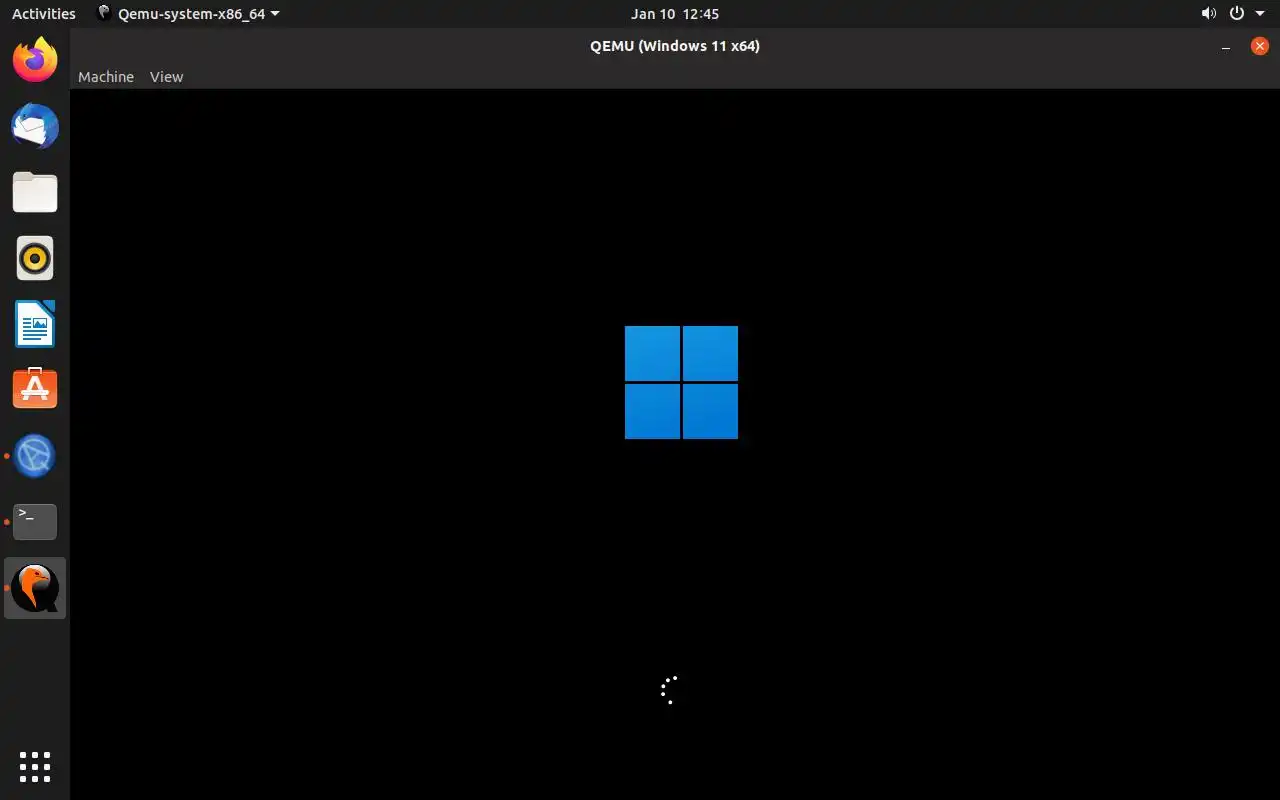This screenshot has width=1280, height=800.
Task: Open LibreOffice Writer from the dock
Action: pos(35,324)
